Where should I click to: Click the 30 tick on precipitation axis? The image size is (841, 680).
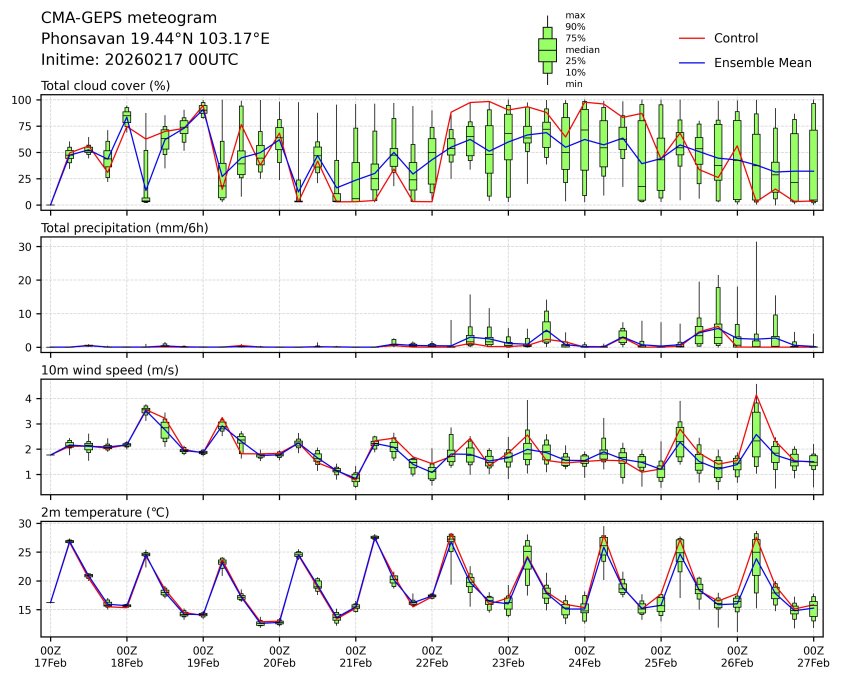(x=29, y=246)
